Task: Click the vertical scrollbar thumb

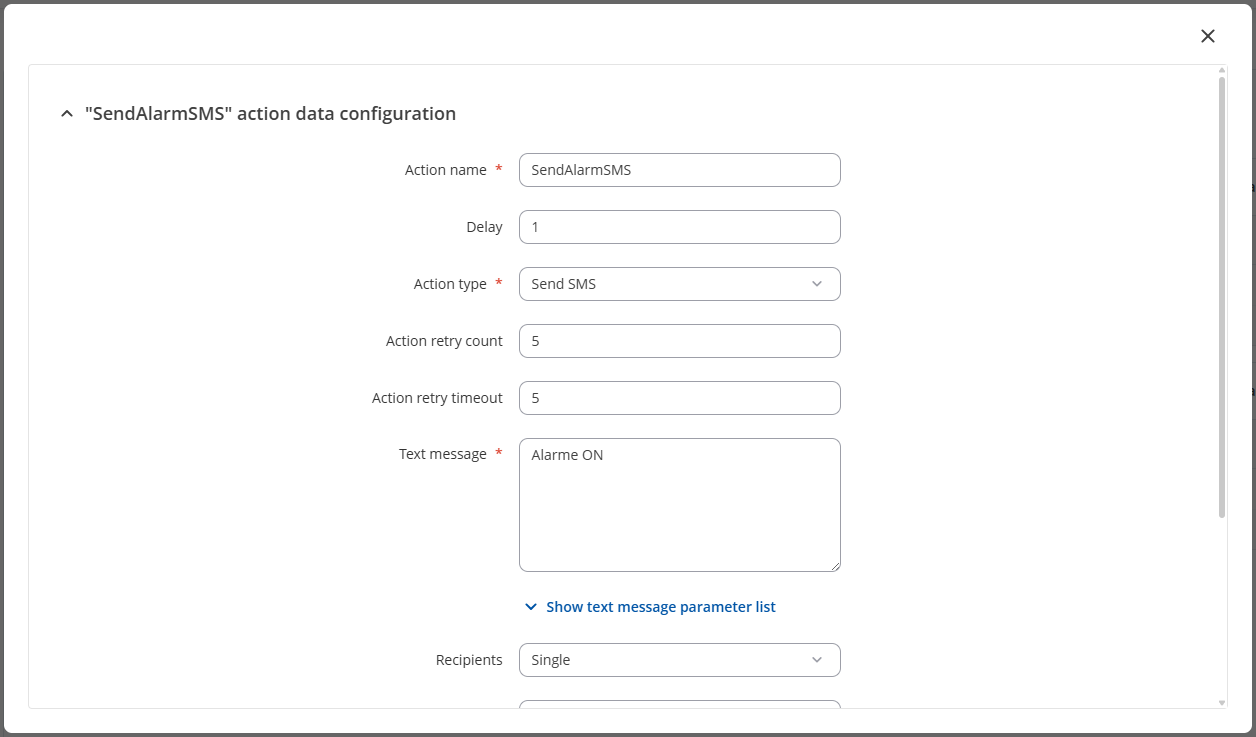Action: pyautogui.click(x=1222, y=295)
